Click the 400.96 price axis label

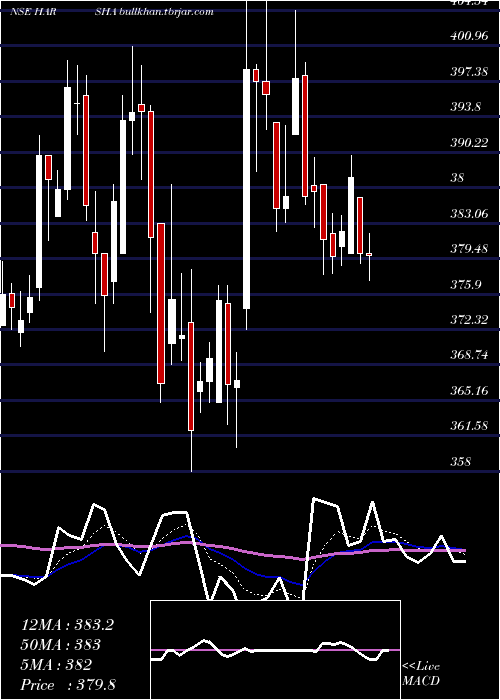[x=469, y=36]
